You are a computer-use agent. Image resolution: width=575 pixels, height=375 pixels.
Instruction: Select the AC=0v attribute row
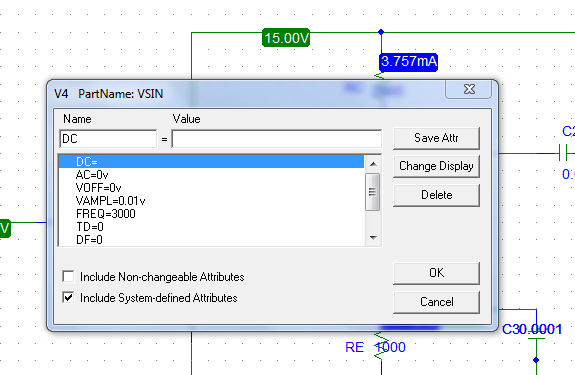tap(212, 175)
